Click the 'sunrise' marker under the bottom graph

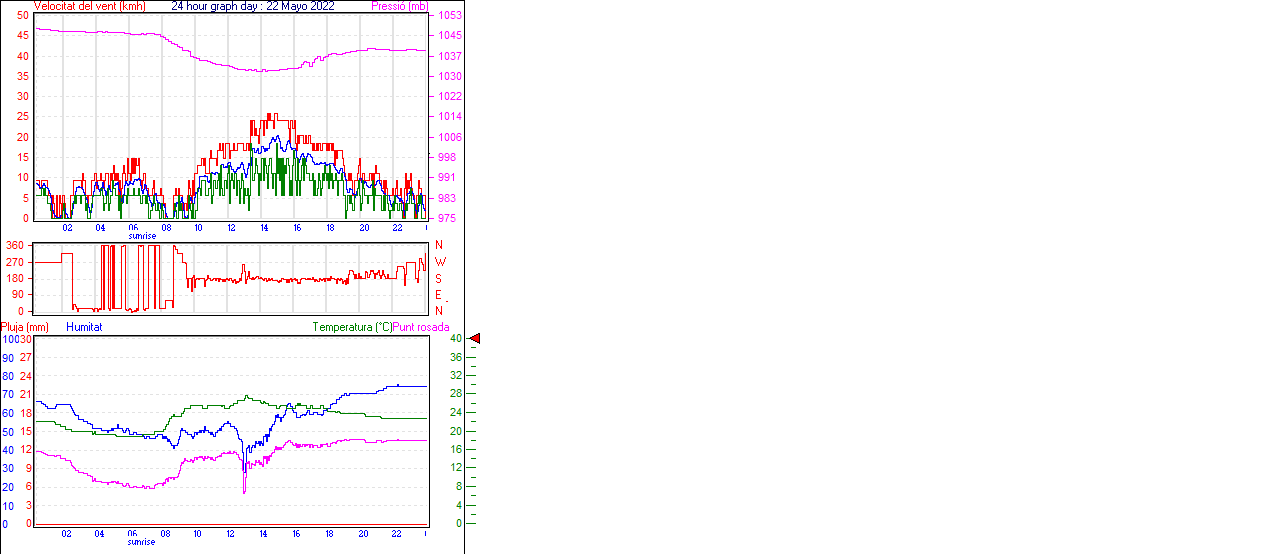(x=141, y=542)
